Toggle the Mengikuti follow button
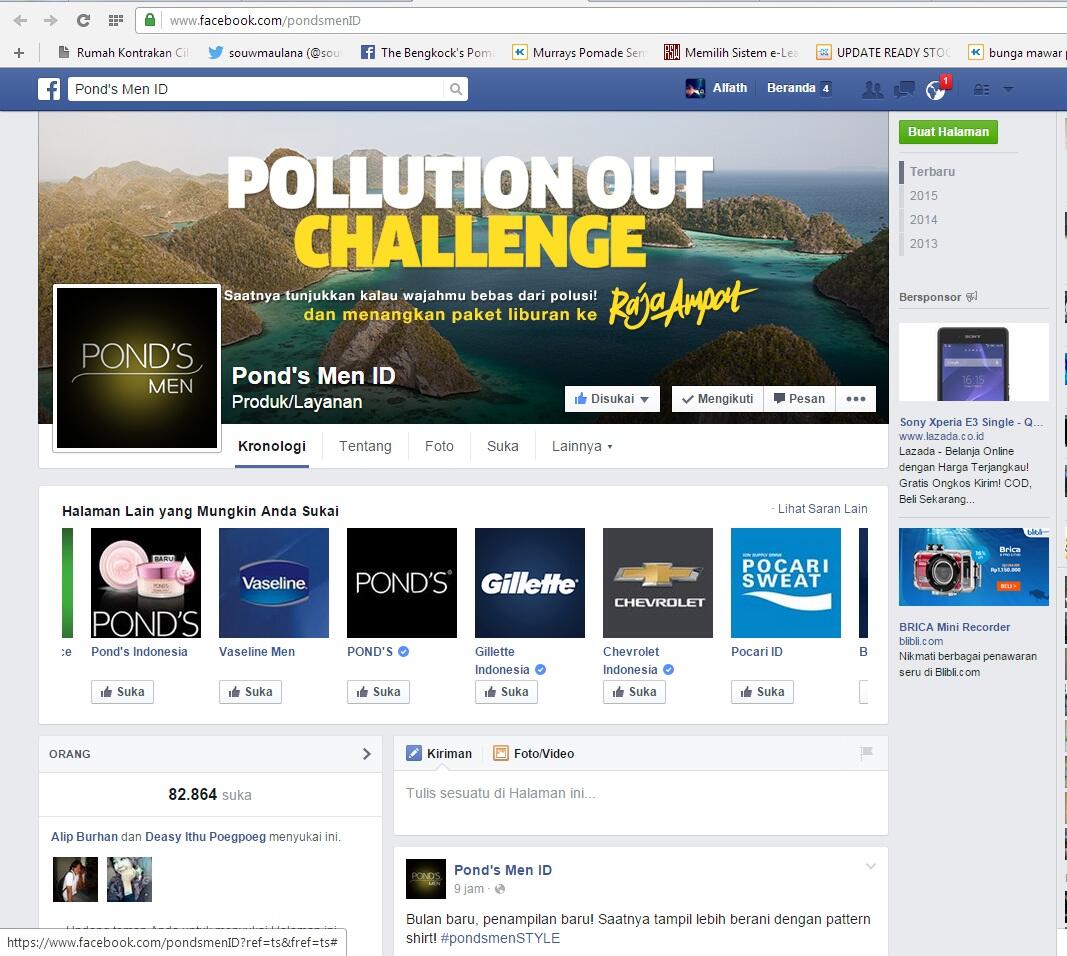 pyautogui.click(x=717, y=398)
